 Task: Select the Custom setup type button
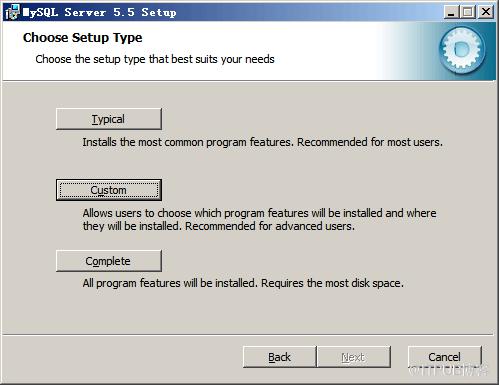(109, 190)
